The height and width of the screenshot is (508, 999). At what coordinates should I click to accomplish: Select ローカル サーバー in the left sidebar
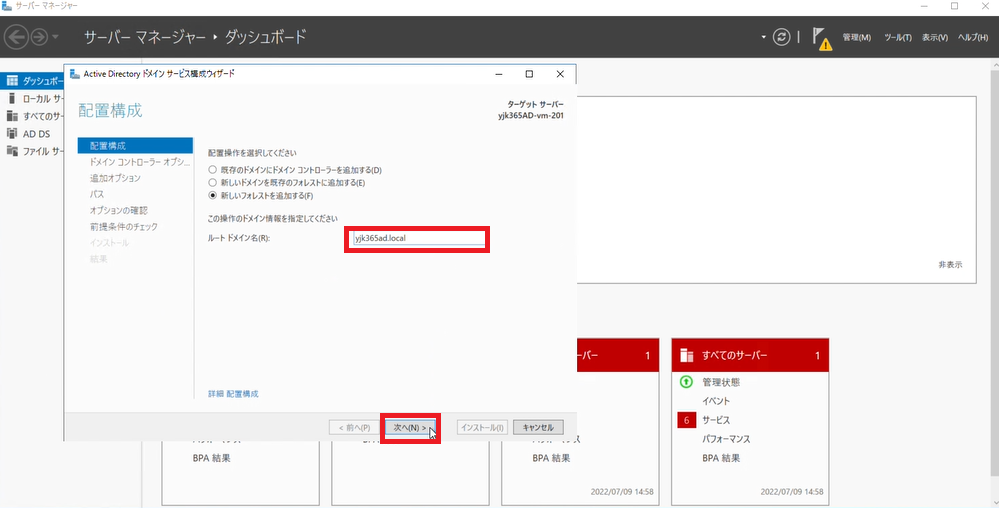32,99
